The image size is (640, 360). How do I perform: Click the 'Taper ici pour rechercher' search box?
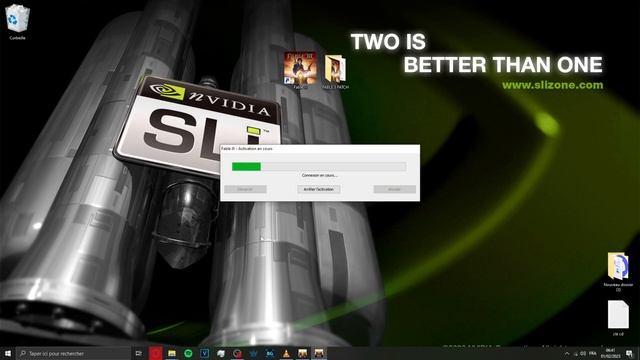(73, 353)
